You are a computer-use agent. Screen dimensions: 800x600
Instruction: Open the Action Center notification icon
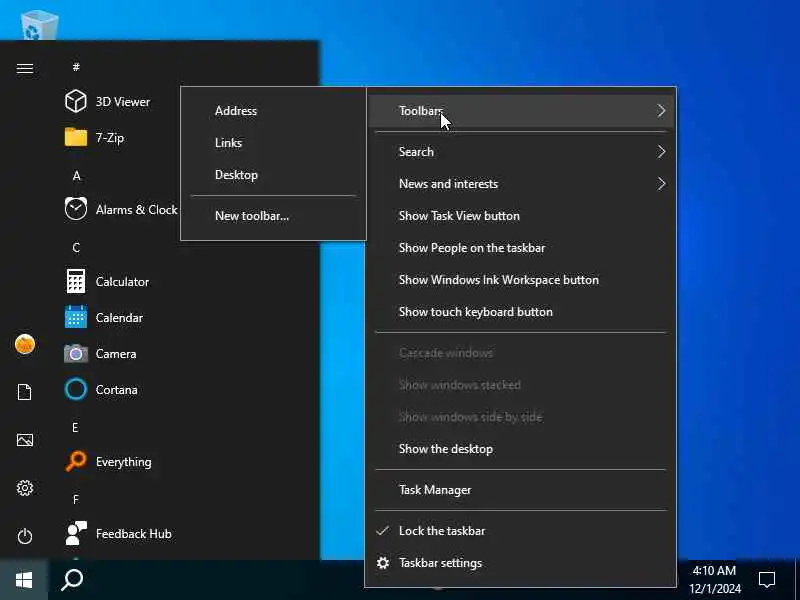tap(766, 580)
